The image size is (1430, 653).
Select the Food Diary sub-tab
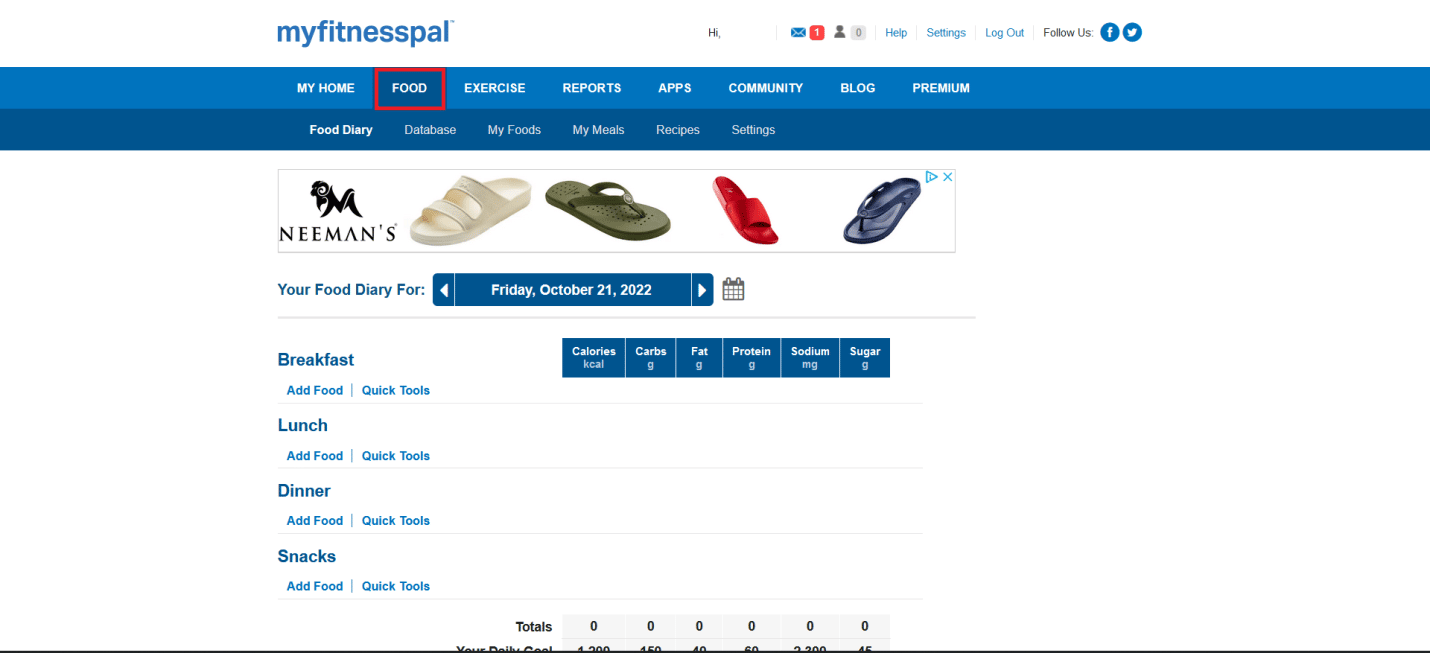341,130
